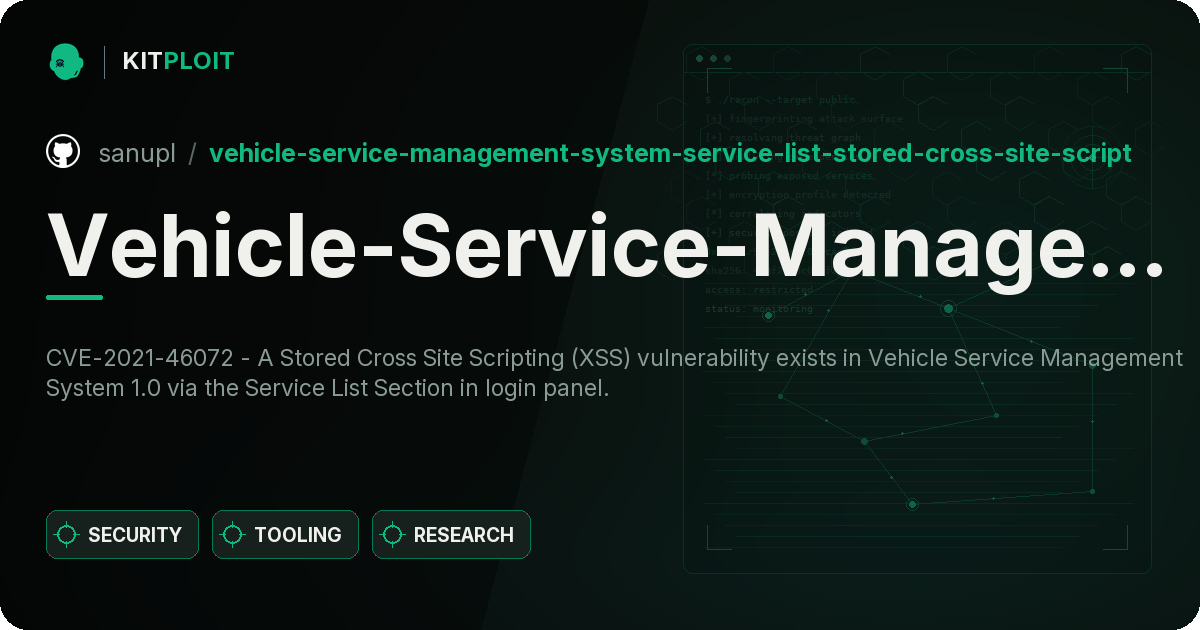Viewport: 1200px width, 630px height.
Task: Open the sanupl owner name
Action: pyautogui.click(x=137, y=153)
